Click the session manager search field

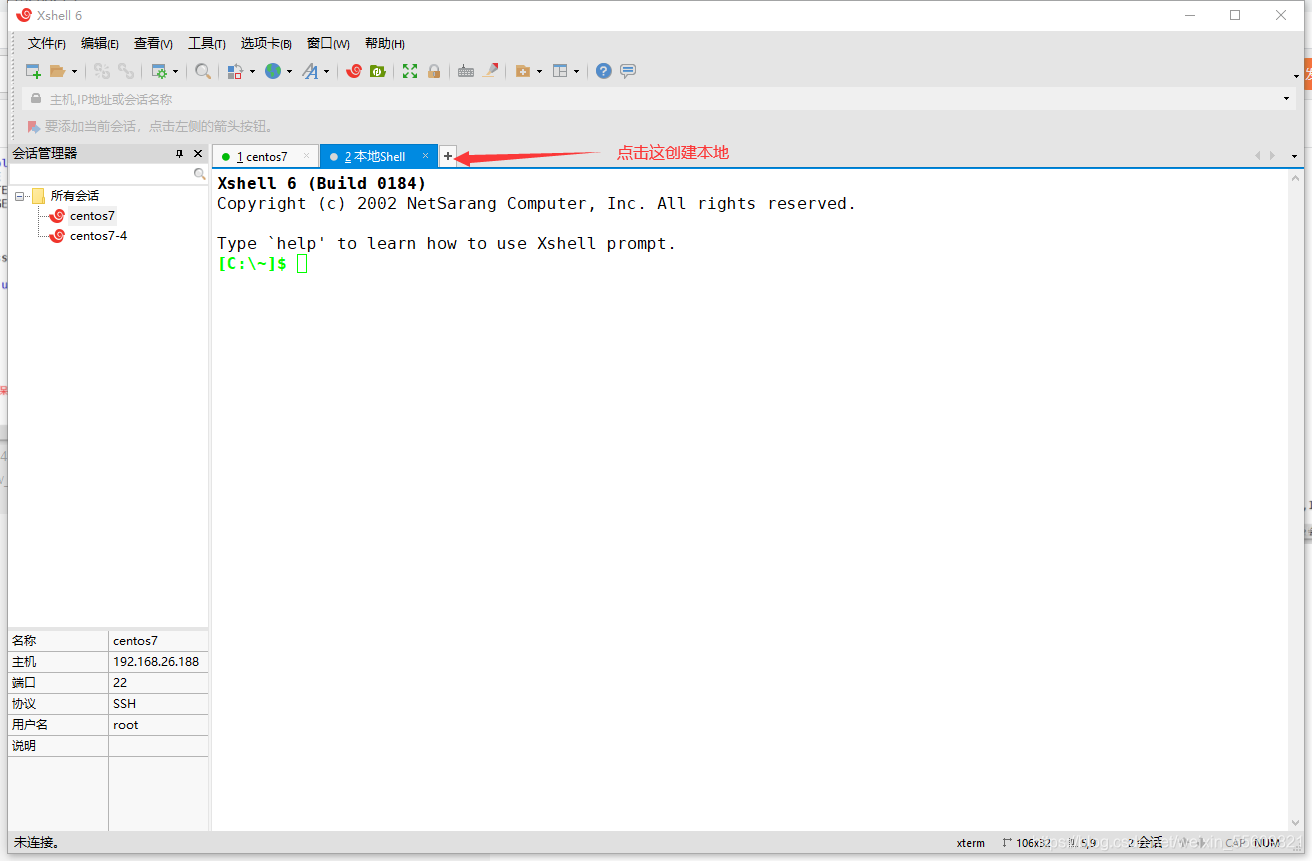click(100, 174)
